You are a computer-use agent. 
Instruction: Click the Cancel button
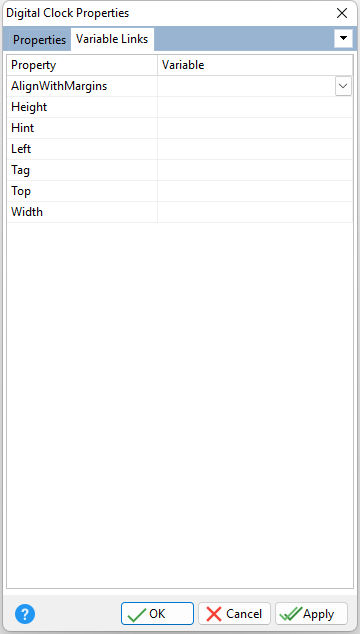pos(234,614)
